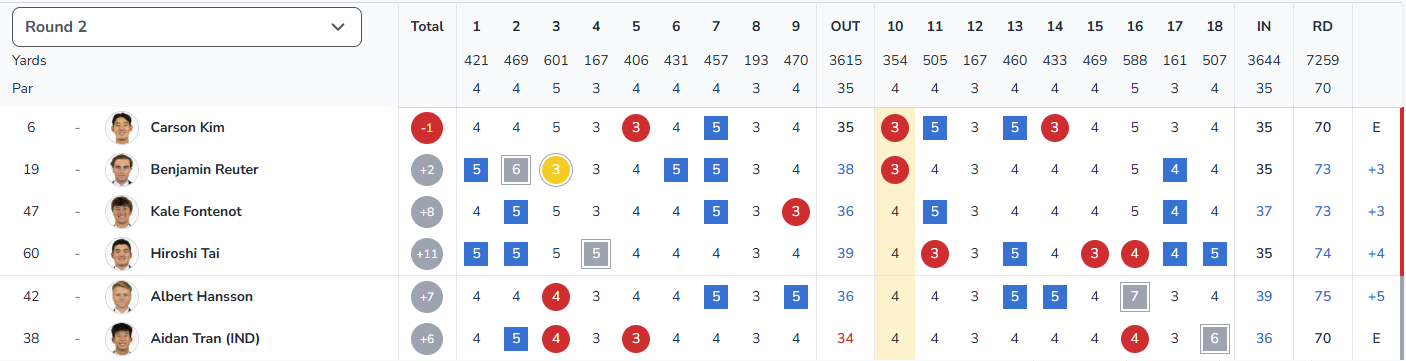Screen dimensions: 1406x361
Task: Open the Benjamin Reuter name link
Action: (204, 170)
